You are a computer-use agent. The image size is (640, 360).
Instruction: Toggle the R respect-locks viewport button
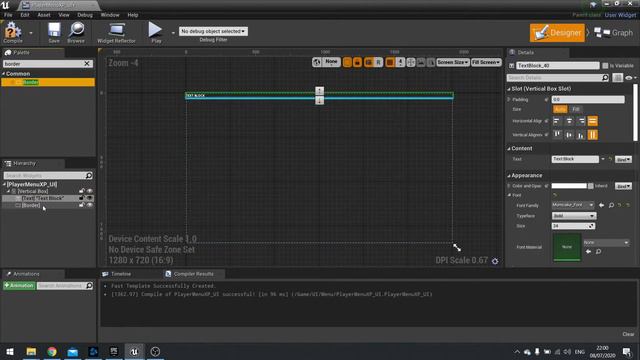[378, 62]
